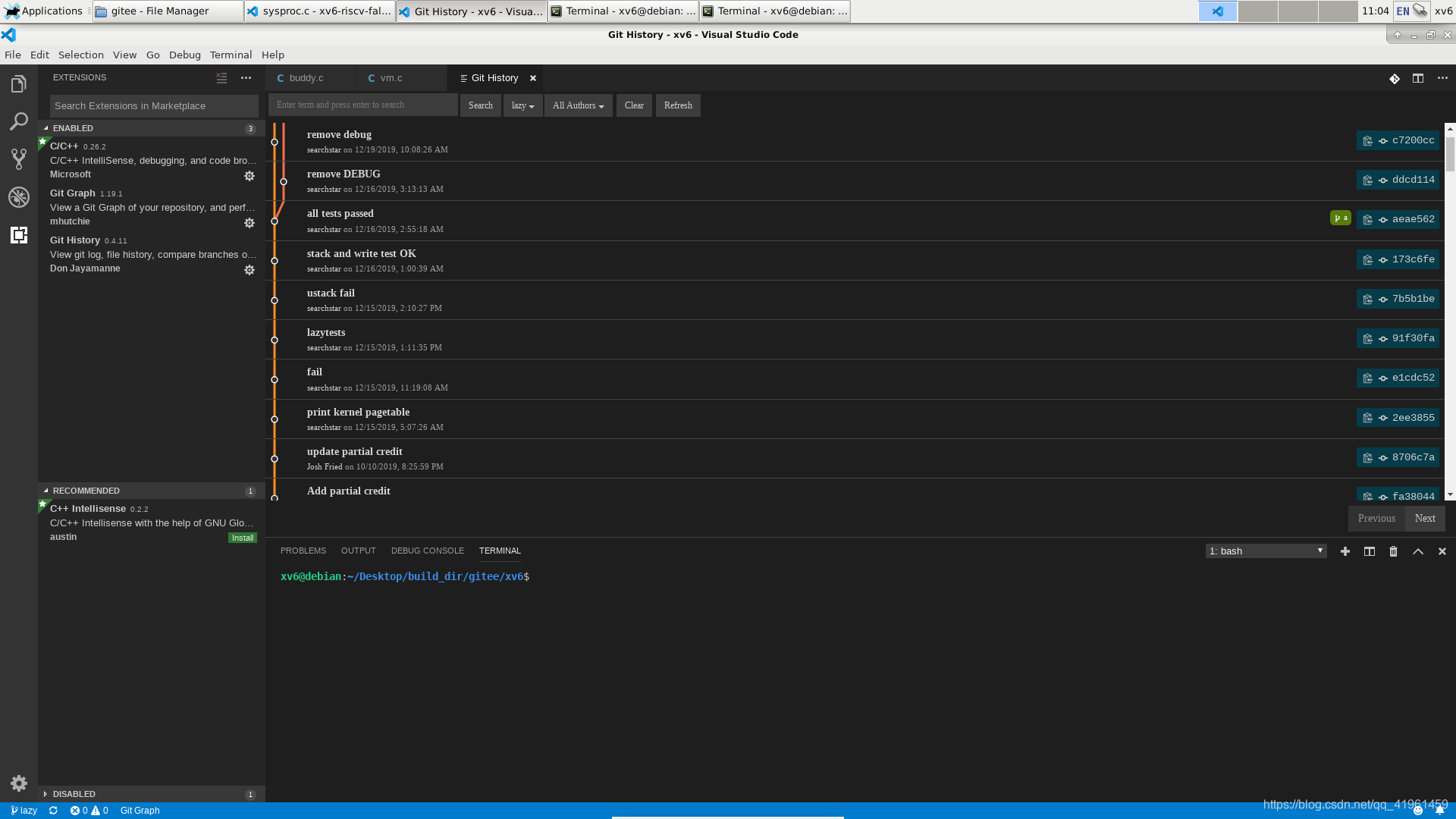Open Source Control view in activity bar

tap(19, 158)
